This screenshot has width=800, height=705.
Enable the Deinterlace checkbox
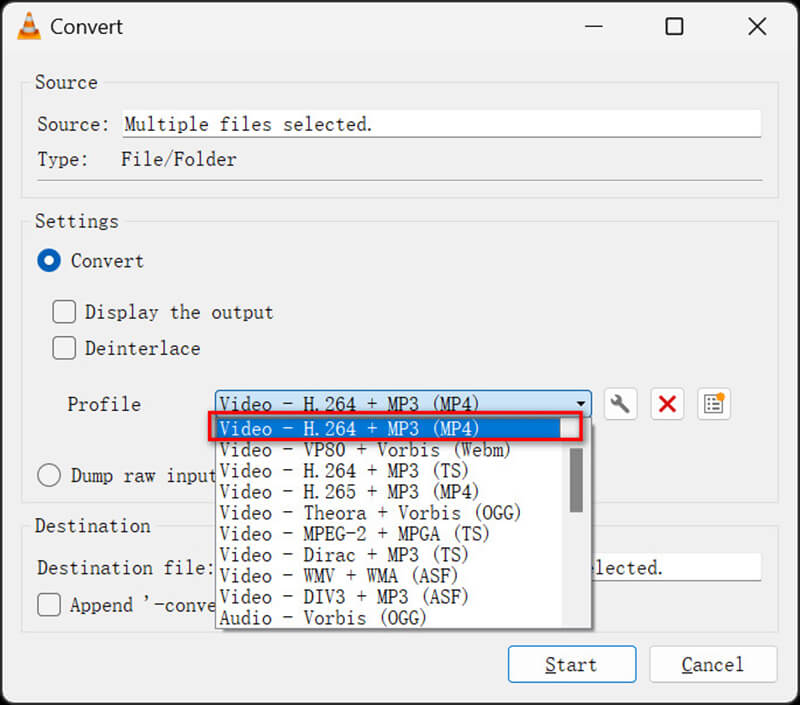click(64, 348)
